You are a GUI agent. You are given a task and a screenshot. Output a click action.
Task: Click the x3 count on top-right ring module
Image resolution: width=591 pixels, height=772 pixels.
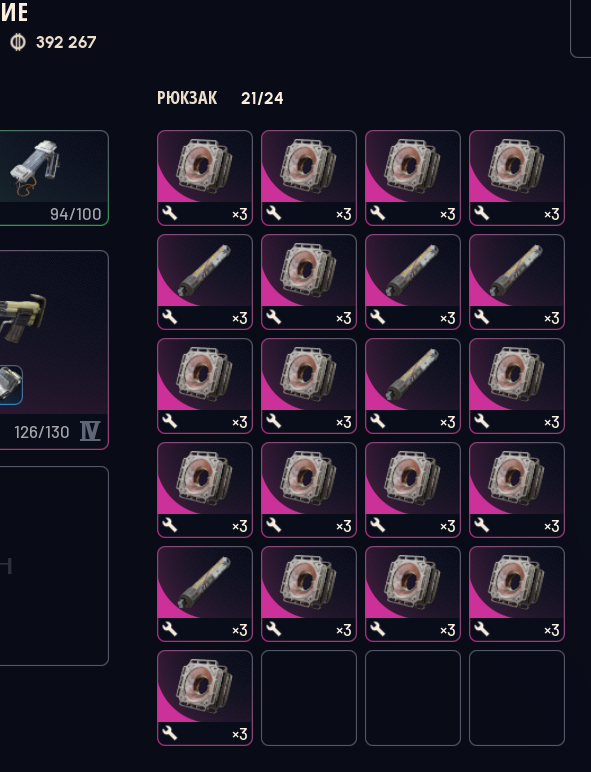(x=552, y=214)
